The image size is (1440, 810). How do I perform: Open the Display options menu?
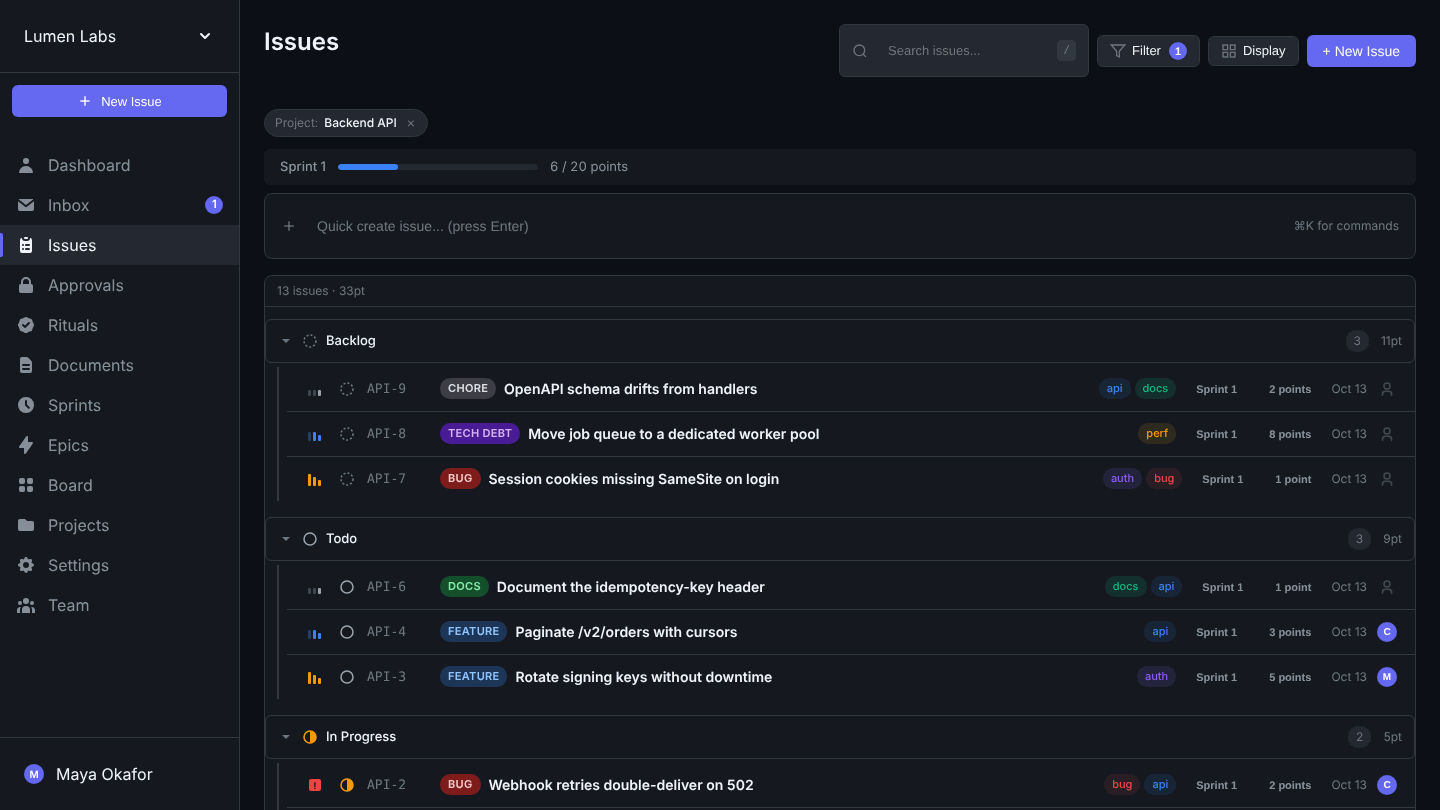[1253, 51]
